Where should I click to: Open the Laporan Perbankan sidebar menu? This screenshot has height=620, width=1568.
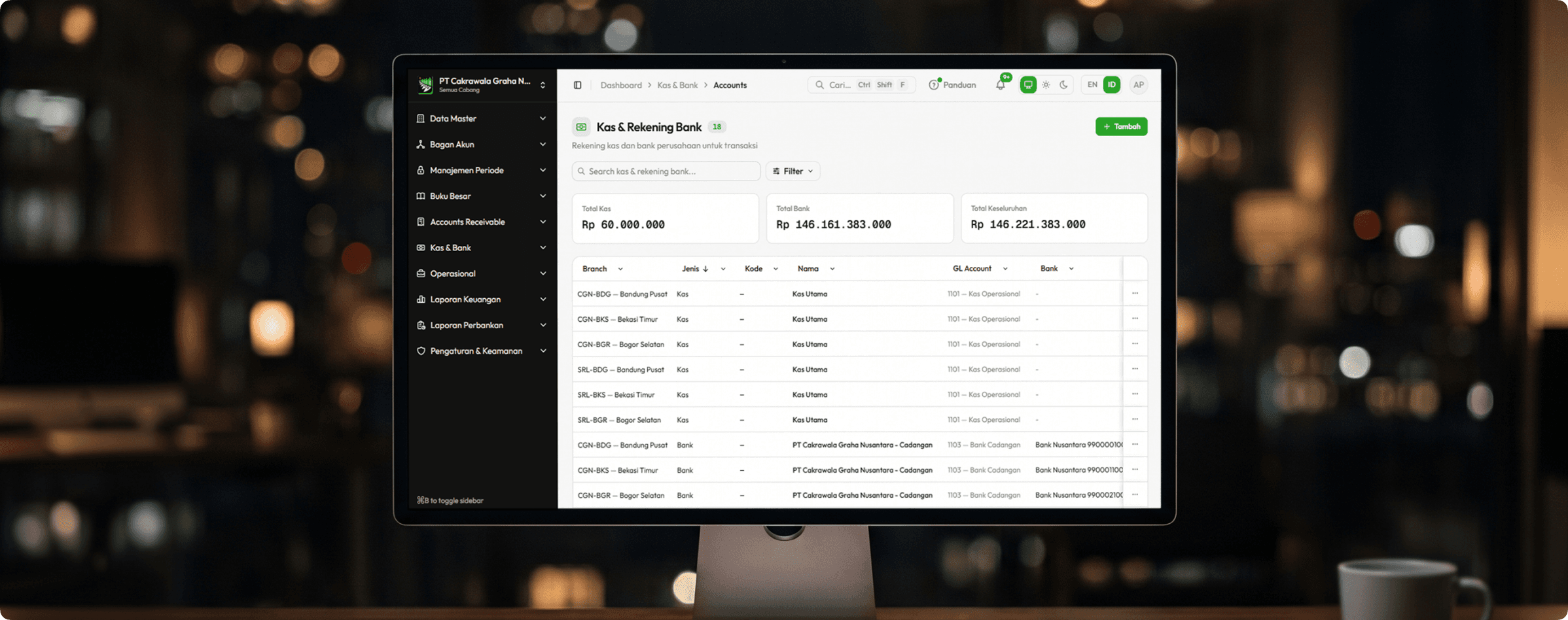coord(482,325)
